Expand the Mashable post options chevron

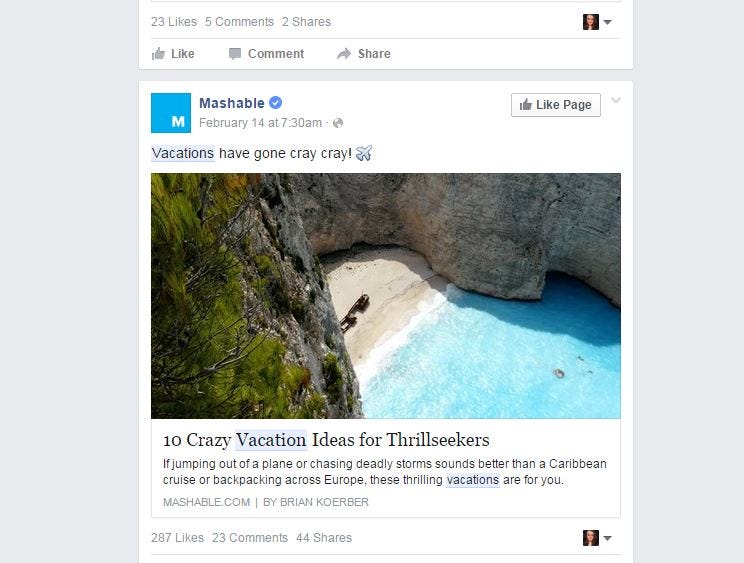(x=615, y=100)
